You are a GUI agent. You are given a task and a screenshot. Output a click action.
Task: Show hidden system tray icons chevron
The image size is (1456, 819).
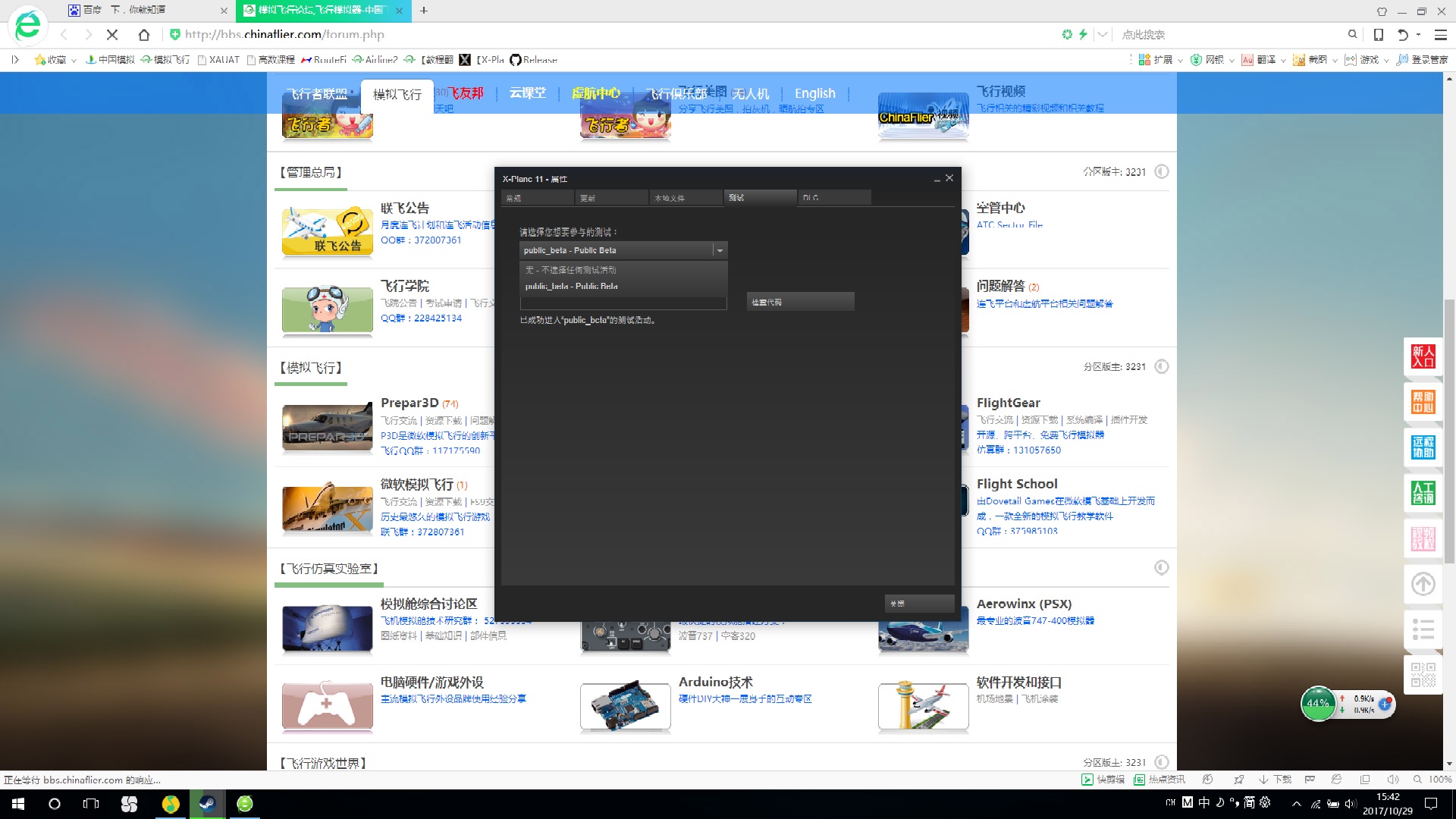(1297, 804)
